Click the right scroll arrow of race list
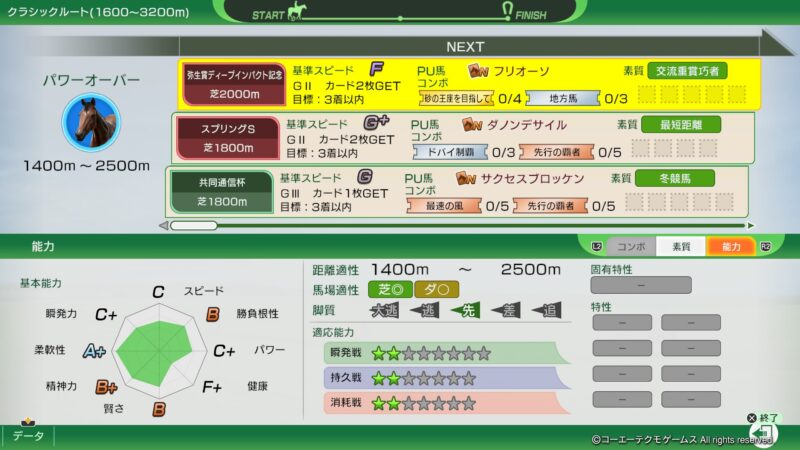Screen dimensions: 800x450 [751, 226]
